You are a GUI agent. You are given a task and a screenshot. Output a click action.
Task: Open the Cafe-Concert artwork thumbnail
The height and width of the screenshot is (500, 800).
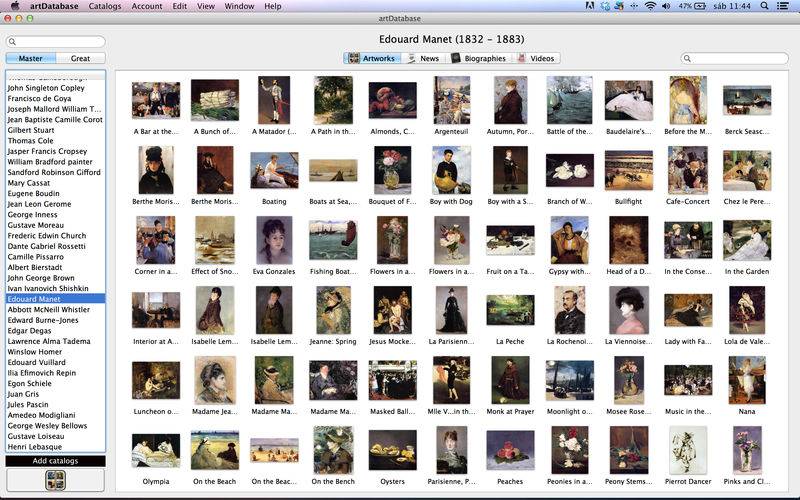688,170
